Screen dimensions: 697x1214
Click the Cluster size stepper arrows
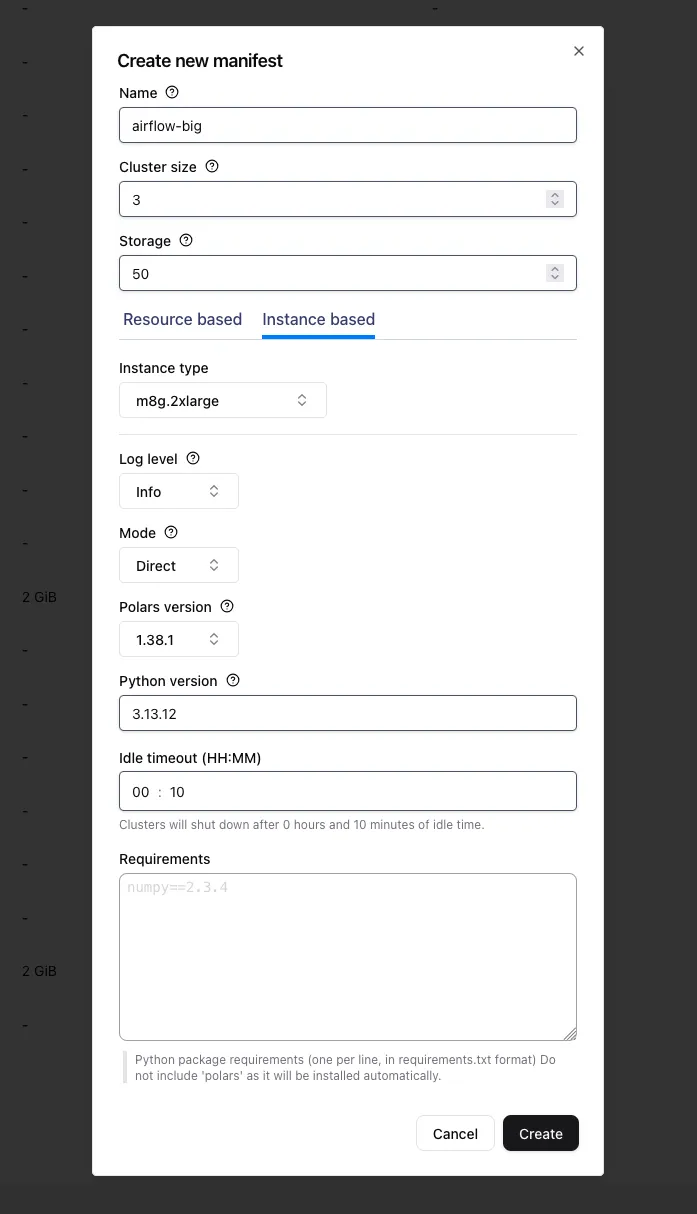click(555, 200)
